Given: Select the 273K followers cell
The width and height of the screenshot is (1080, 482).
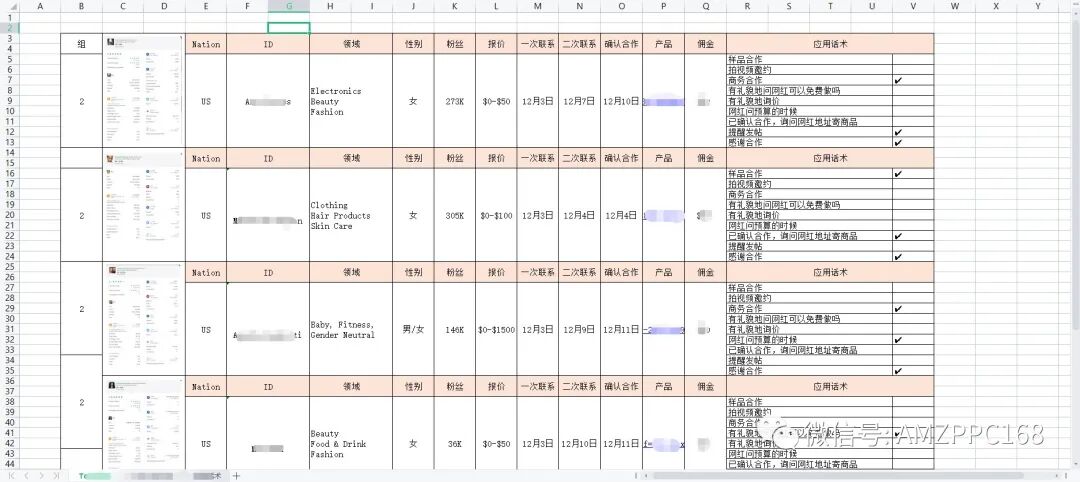Looking at the screenshot, I should coord(455,101).
